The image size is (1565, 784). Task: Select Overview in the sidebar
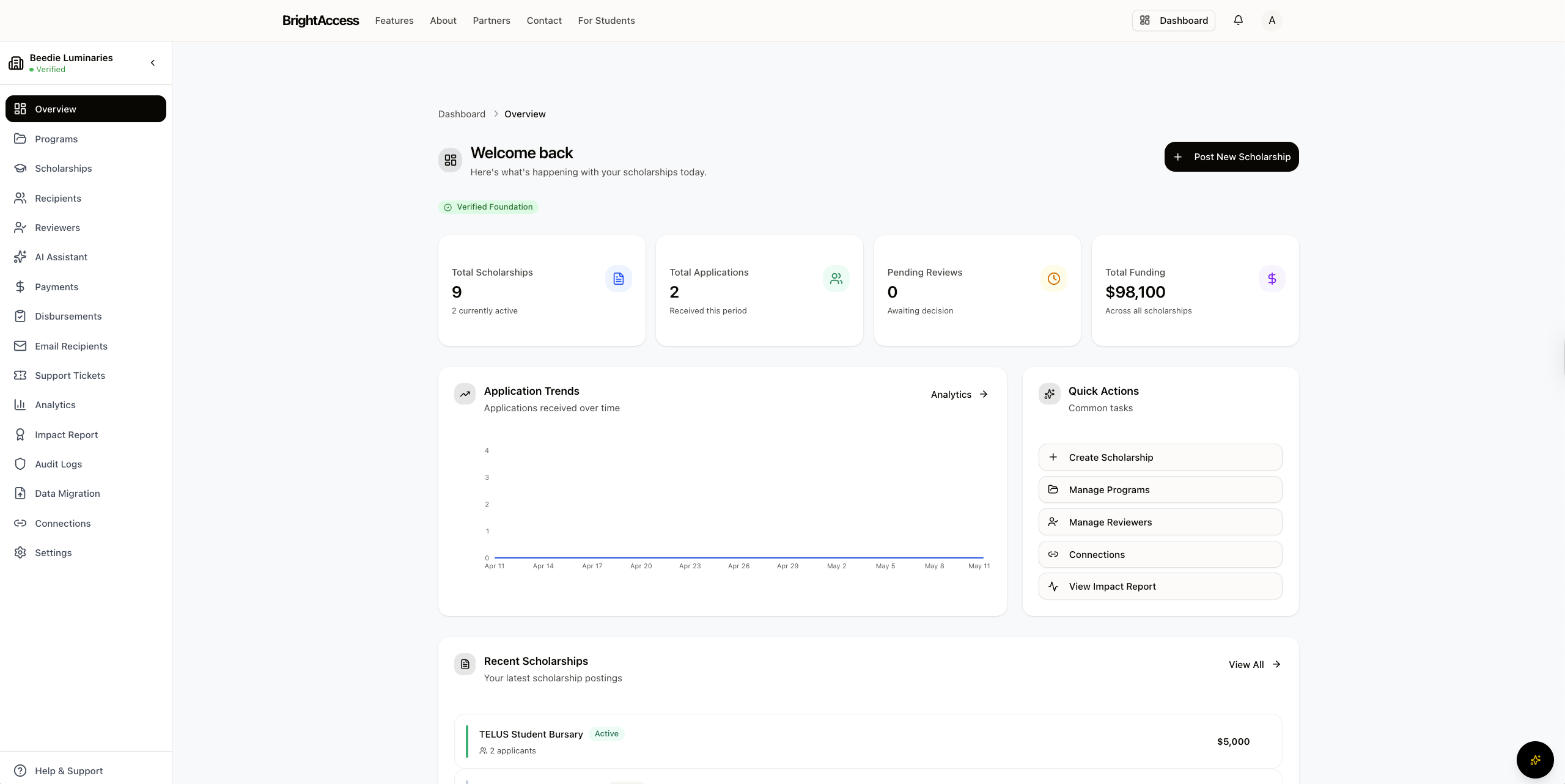coord(86,109)
